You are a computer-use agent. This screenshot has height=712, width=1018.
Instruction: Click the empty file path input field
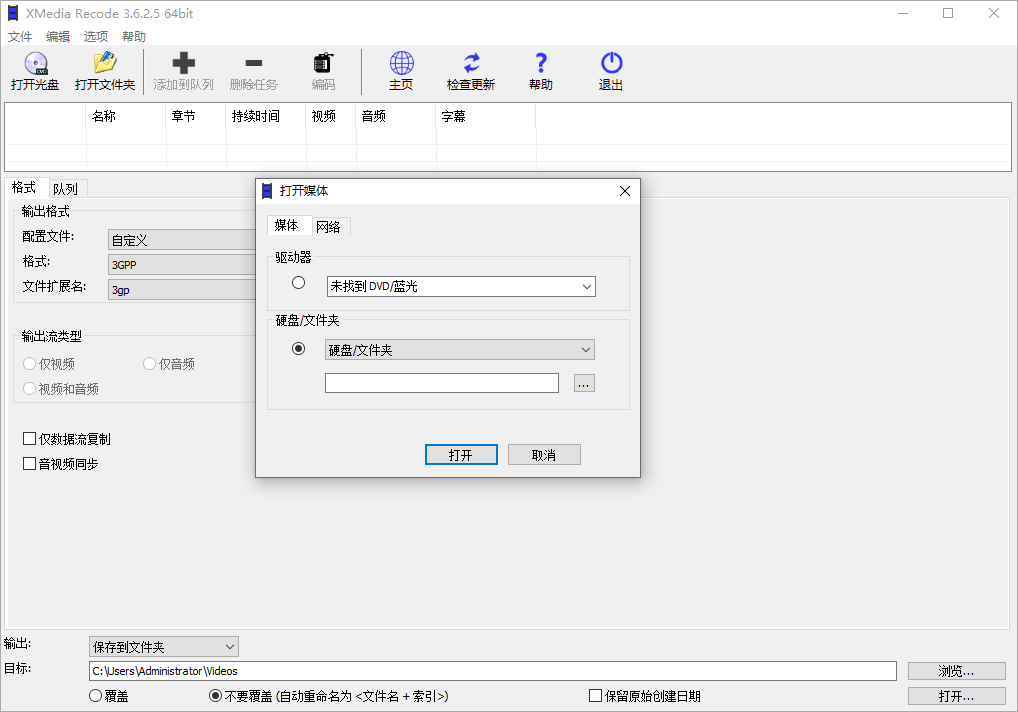pos(441,382)
